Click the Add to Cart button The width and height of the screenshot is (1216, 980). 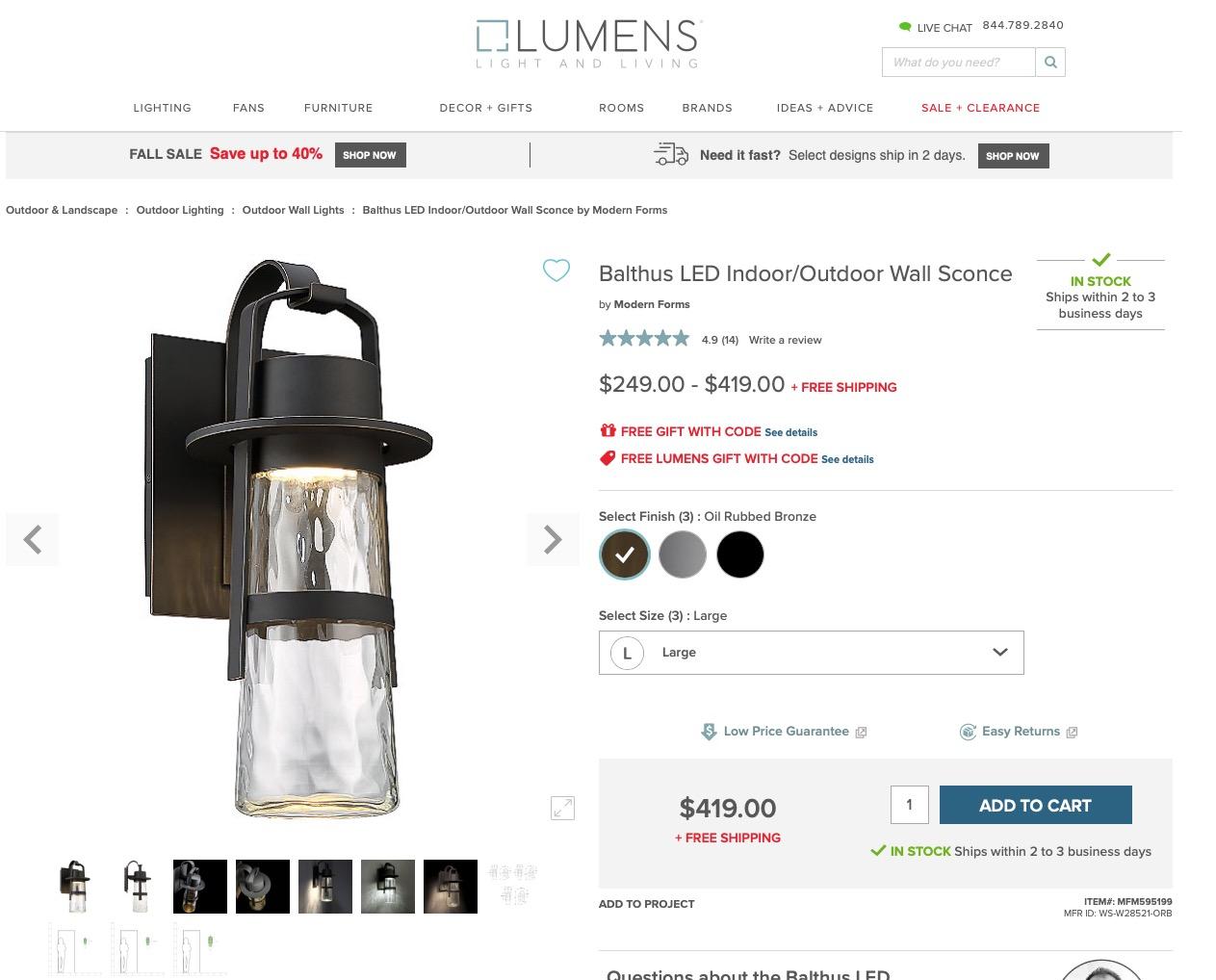1035,806
